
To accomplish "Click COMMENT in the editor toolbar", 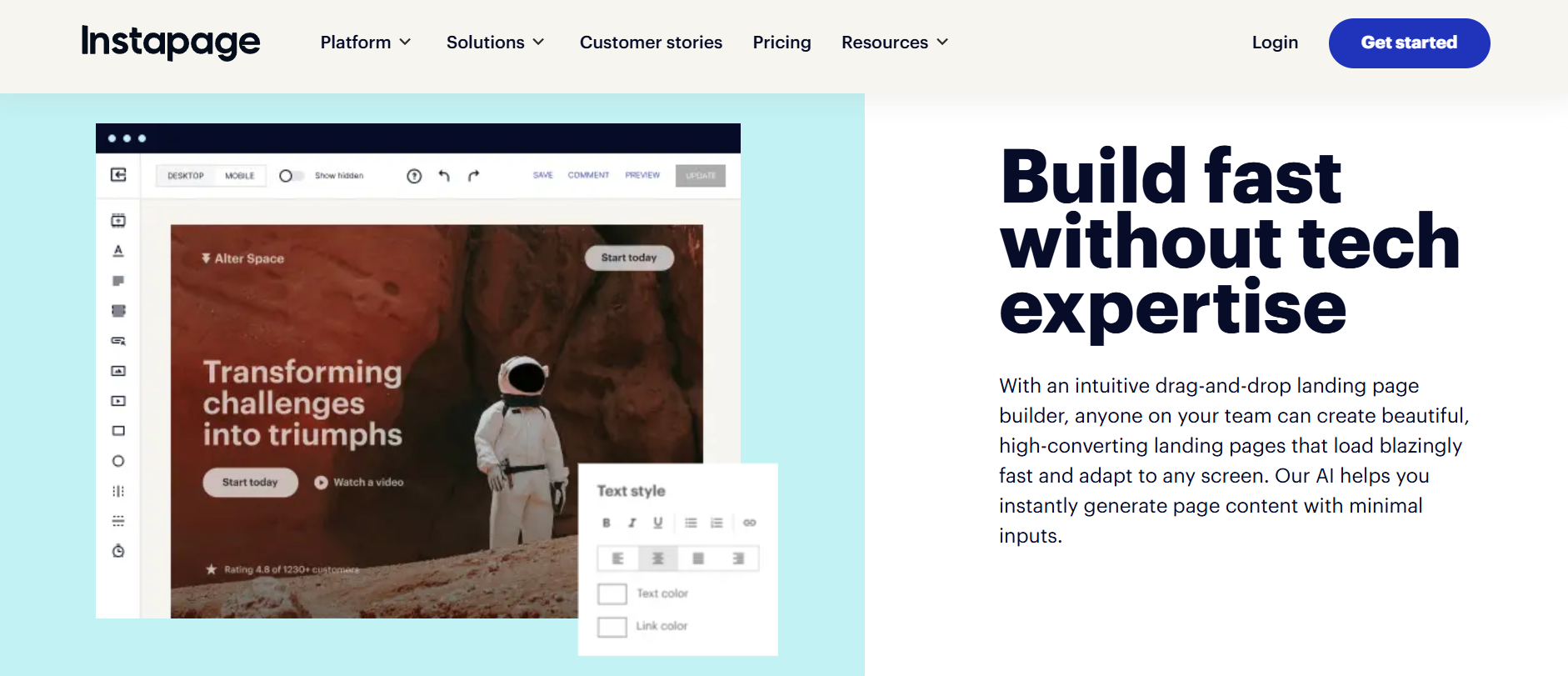I will [588, 175].
